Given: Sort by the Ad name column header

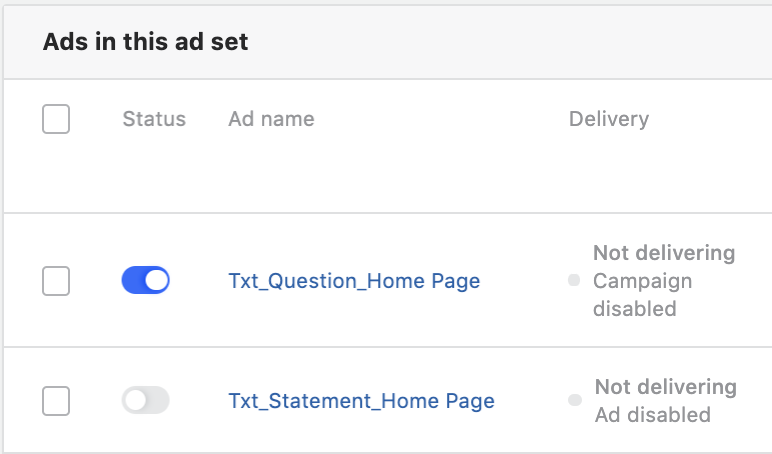Looking at the screenshot, I should click(271, 119).
